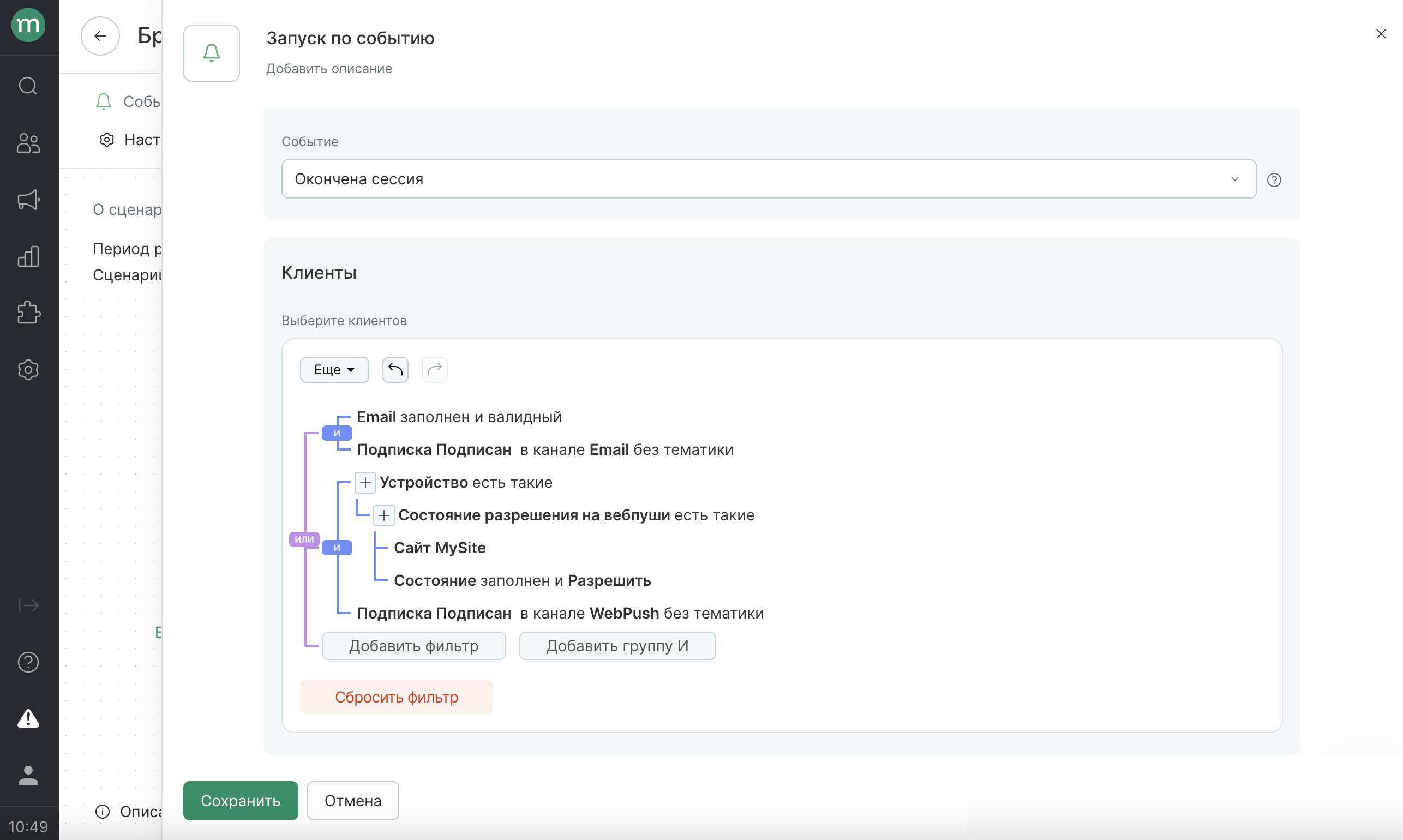Screen dimensions: 1403x840
Task: Select the Email заполнен и валидный condition
Action: click(459, 417)
